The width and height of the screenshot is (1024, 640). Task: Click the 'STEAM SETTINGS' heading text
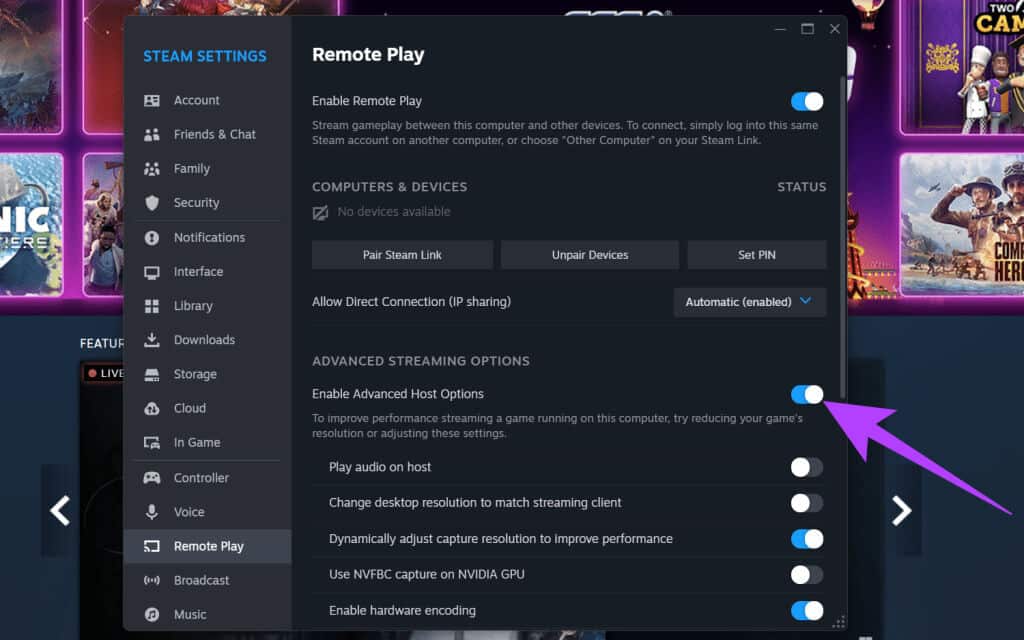[x=204, y=56]
